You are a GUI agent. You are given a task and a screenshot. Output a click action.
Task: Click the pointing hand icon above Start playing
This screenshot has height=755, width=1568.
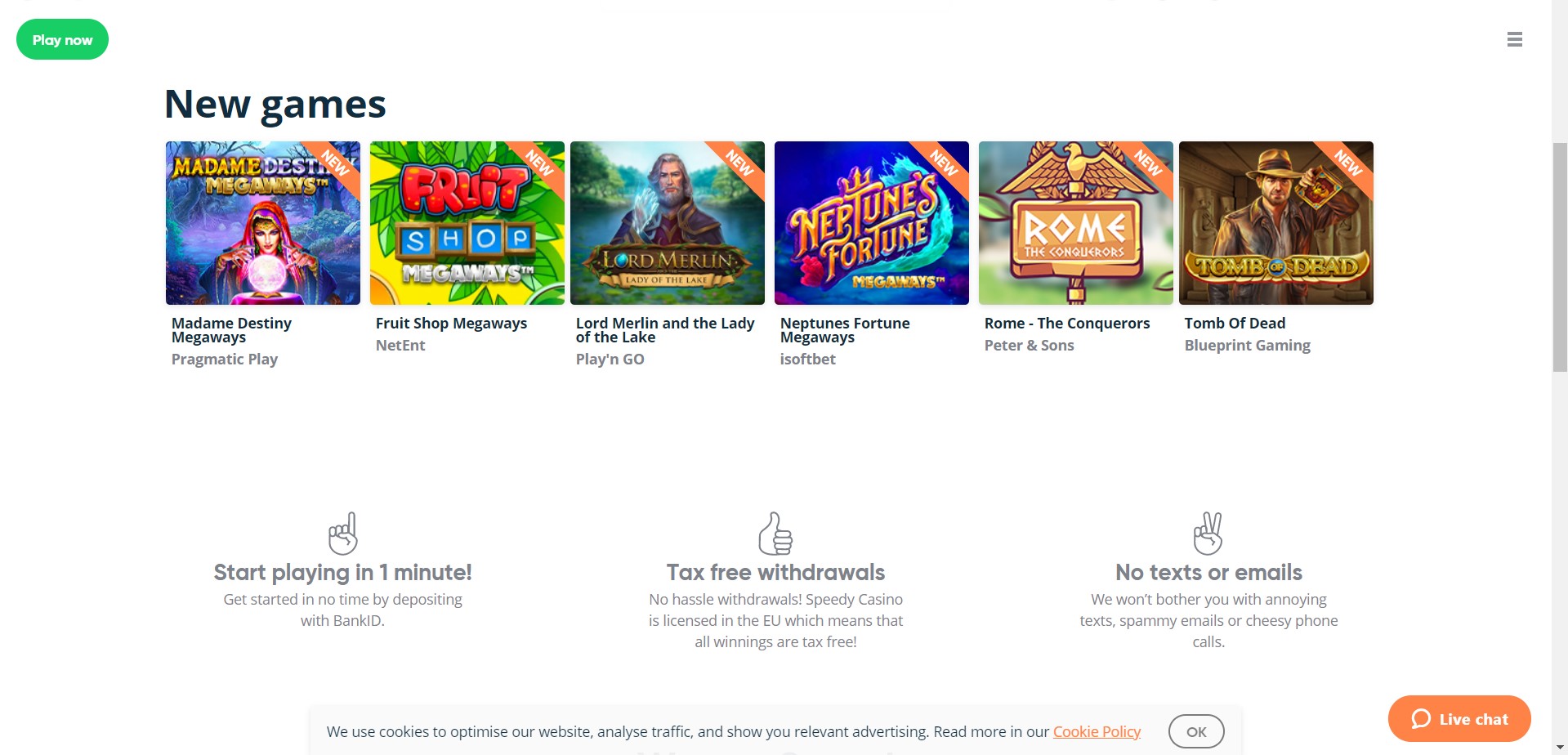pos(343,533)
